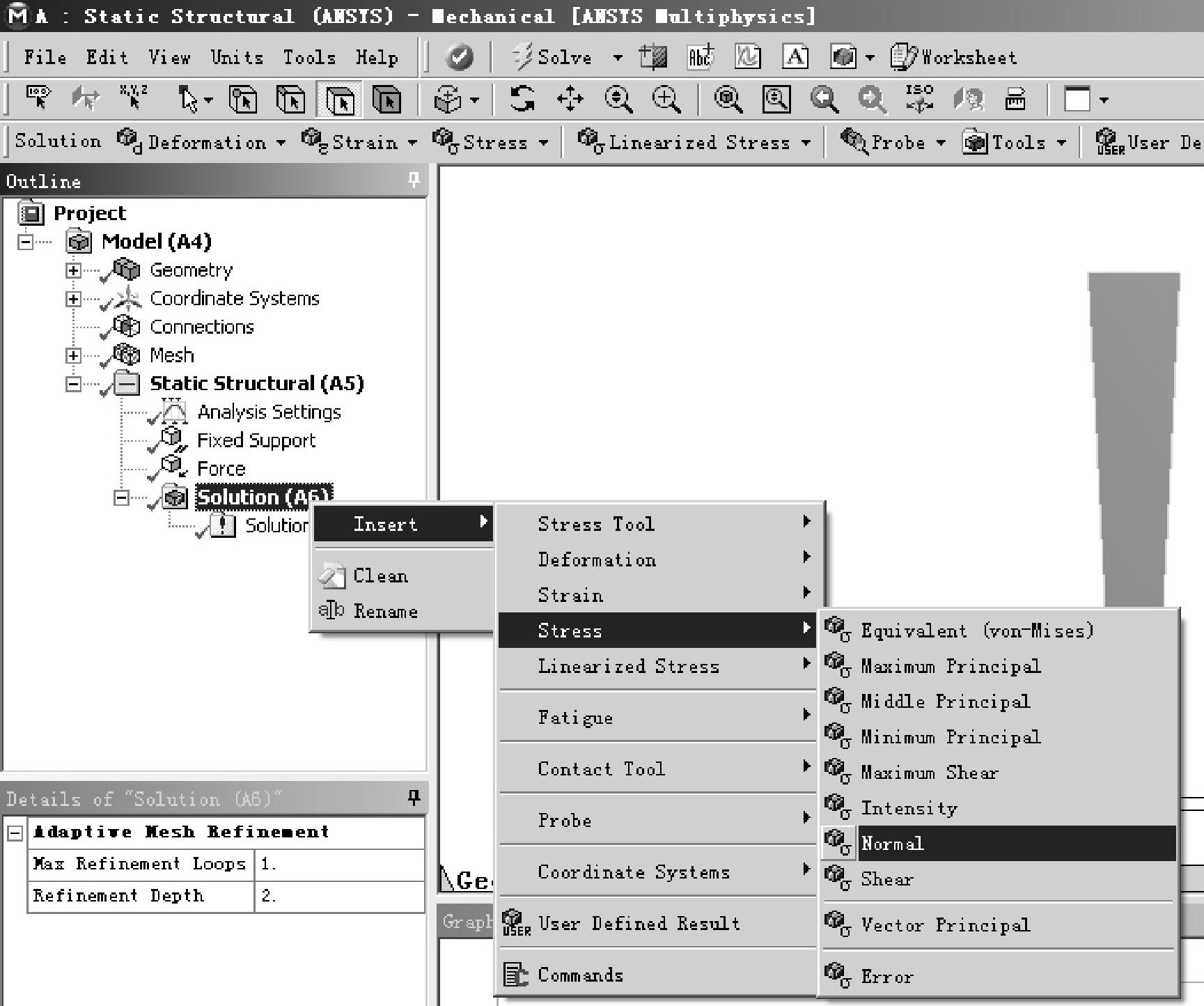Select the Box Zoom tool
Viewport: 1204px width, 1006px height.
point(666,99)
